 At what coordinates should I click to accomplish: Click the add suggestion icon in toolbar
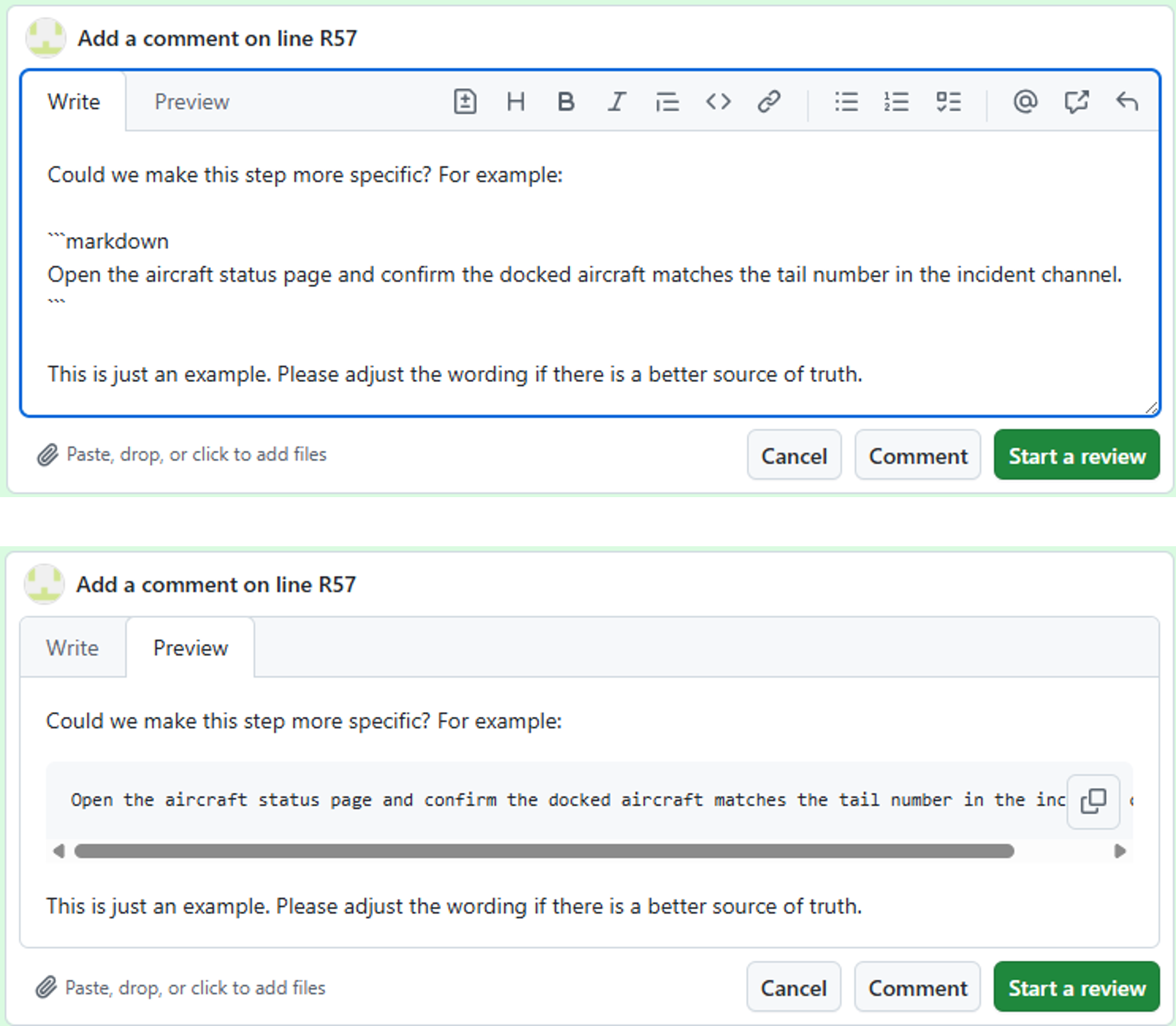[465, 102]
